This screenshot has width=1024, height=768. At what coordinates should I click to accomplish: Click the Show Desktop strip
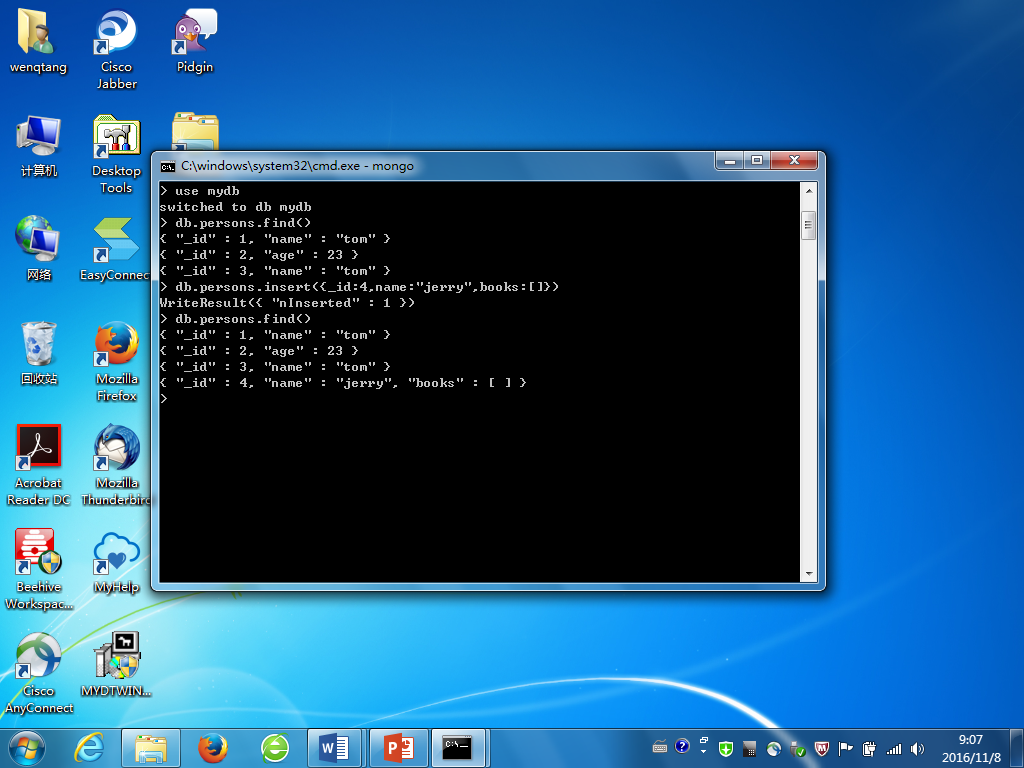click(x=1017, y=747)
